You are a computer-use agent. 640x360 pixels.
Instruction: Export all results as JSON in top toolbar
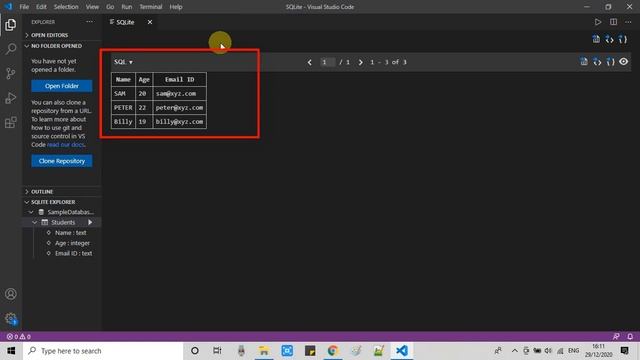click(x=622, y=39)
